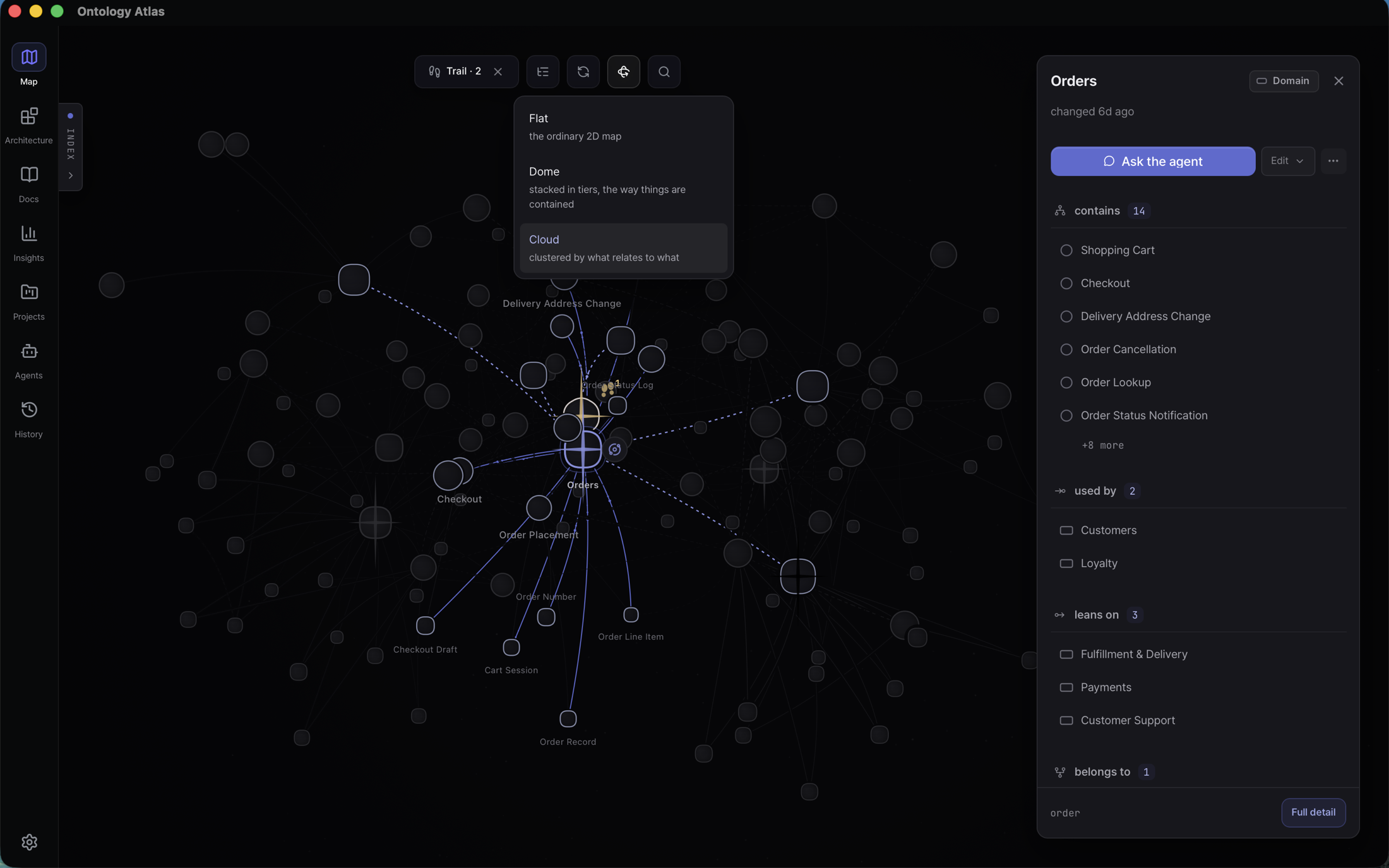
Task: Expand the +8 more items
Action: tap(1102, 445)
